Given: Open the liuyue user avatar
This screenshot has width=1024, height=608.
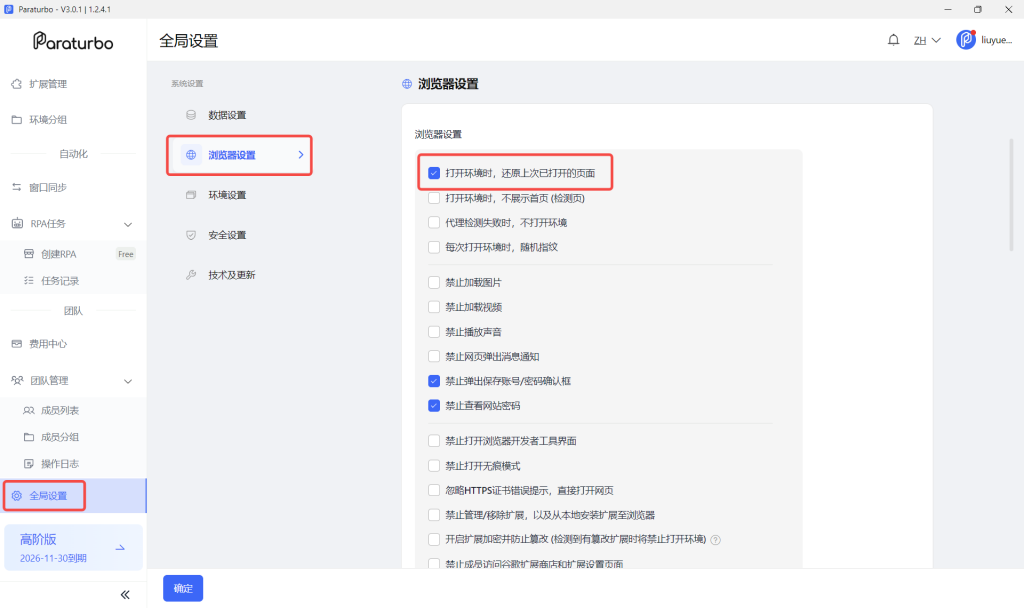Looking at the screenshot, I should (x=966, y=40).
